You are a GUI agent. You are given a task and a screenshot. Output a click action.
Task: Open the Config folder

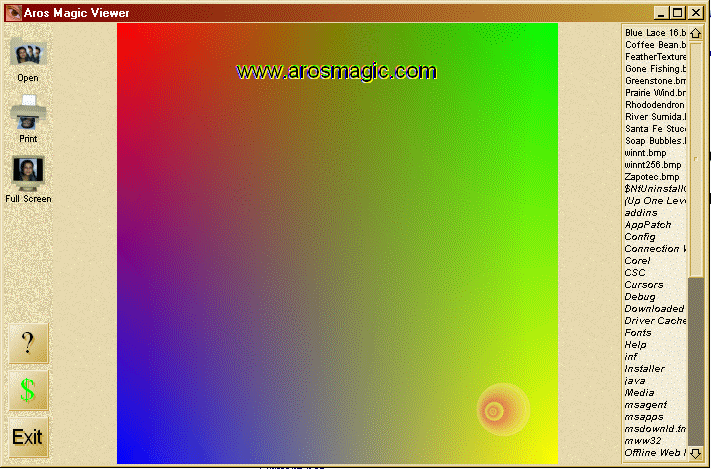(640, 237)
